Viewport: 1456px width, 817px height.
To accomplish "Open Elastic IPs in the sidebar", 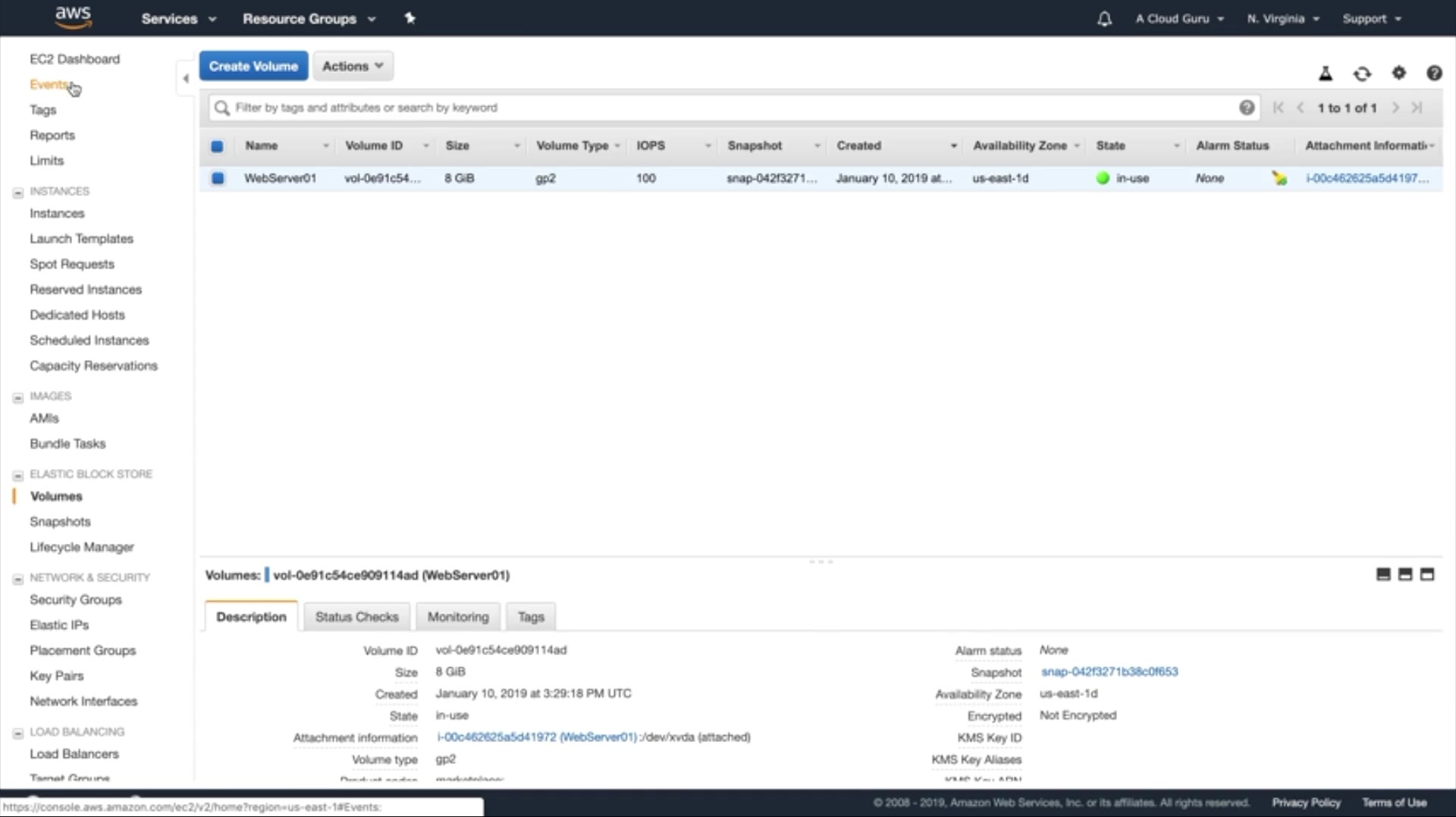I will [x=59, y=625].
